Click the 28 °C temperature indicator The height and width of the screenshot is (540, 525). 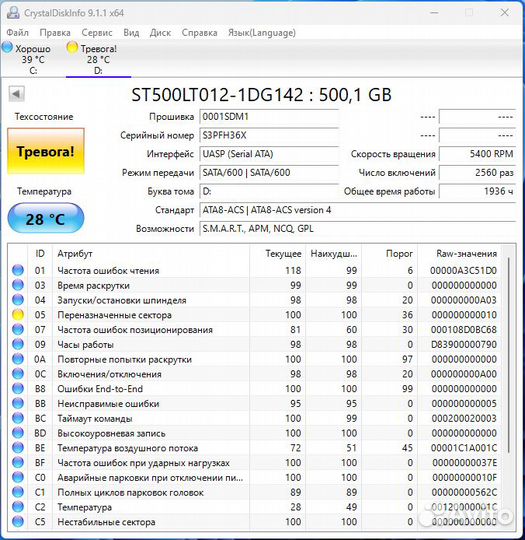coord(46,219)
